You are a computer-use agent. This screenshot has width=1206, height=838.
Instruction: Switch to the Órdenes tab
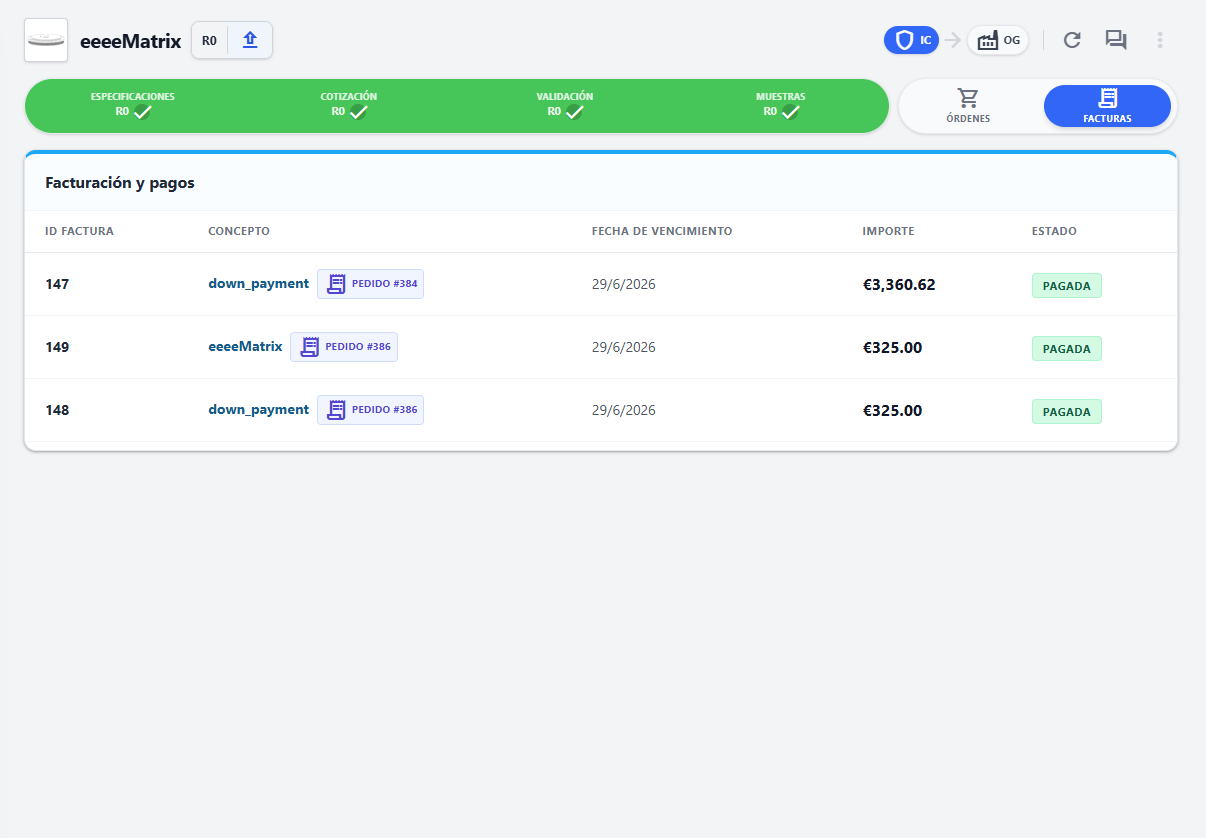coord(968,106)
